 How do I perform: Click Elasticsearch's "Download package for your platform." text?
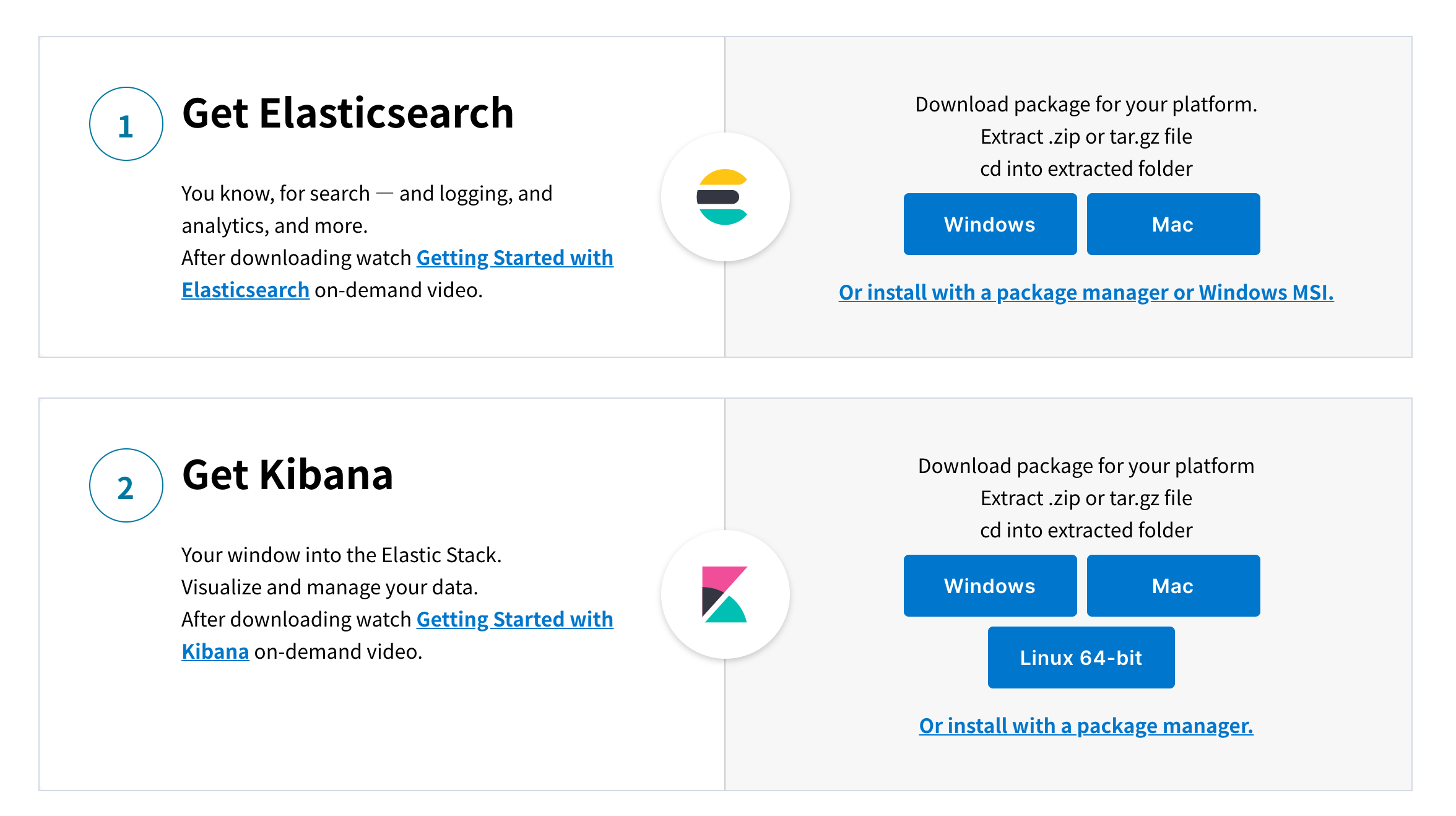click(1086, 105)
